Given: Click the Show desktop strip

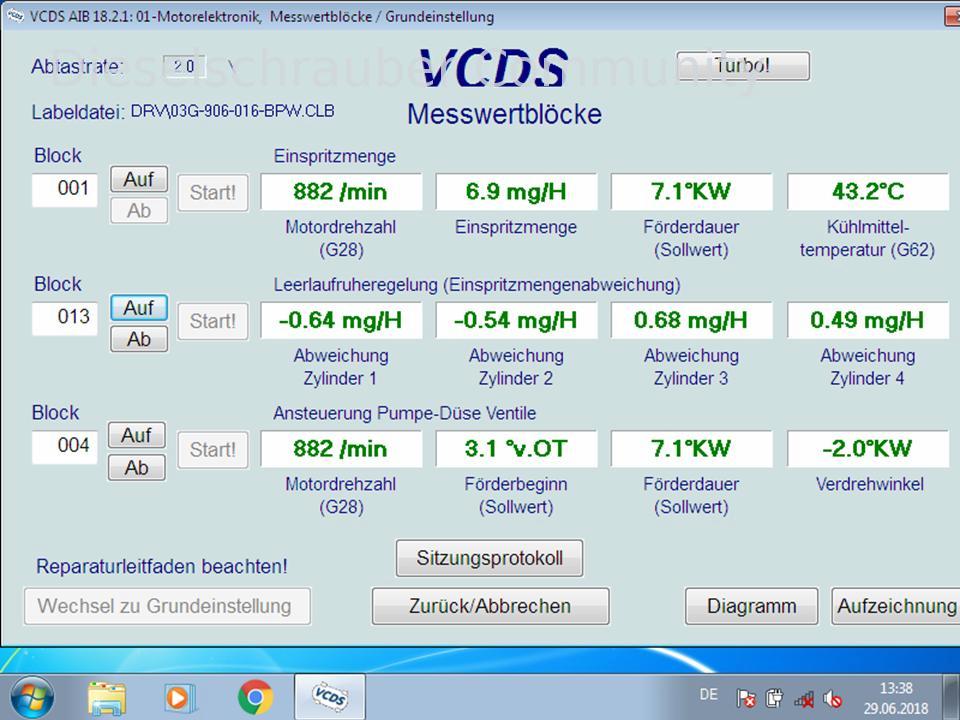Looking at the screenshot, I should pyautogui.click(x=952, y=697).
